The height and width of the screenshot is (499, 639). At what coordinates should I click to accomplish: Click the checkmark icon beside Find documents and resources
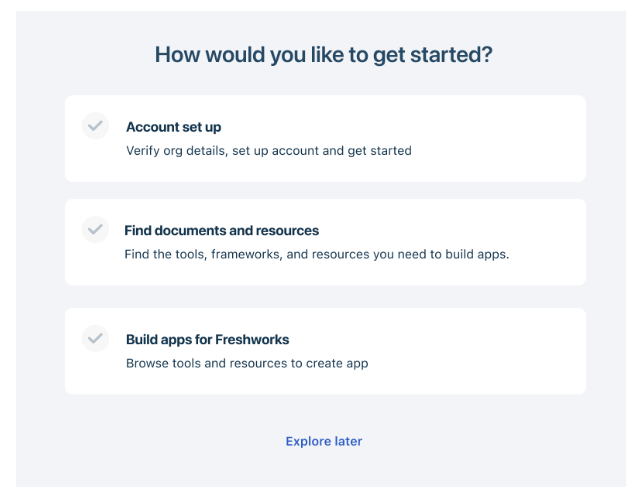click(x=95, y=230)
